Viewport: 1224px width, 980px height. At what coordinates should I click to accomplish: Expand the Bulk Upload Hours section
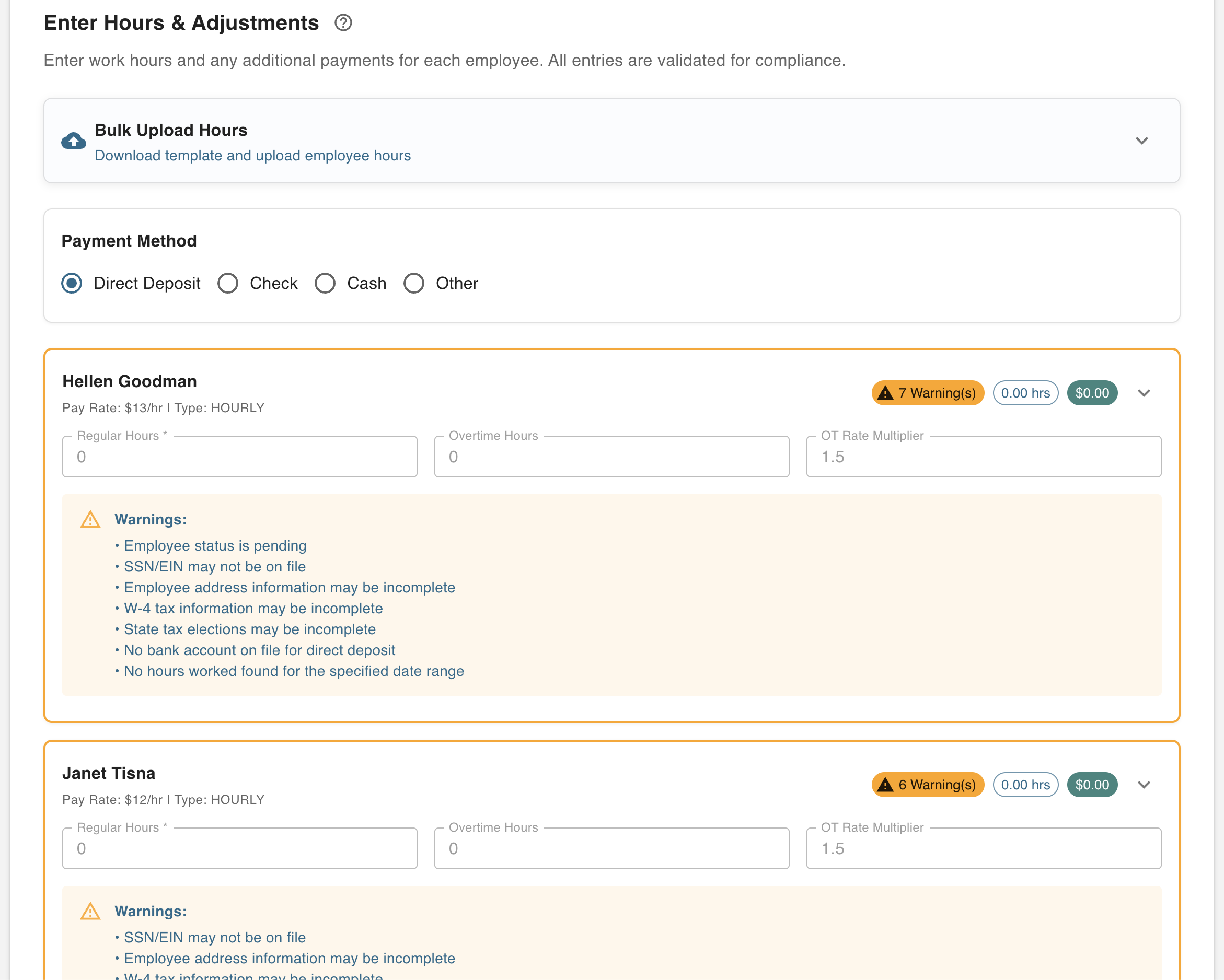(x=1142, y=141)
